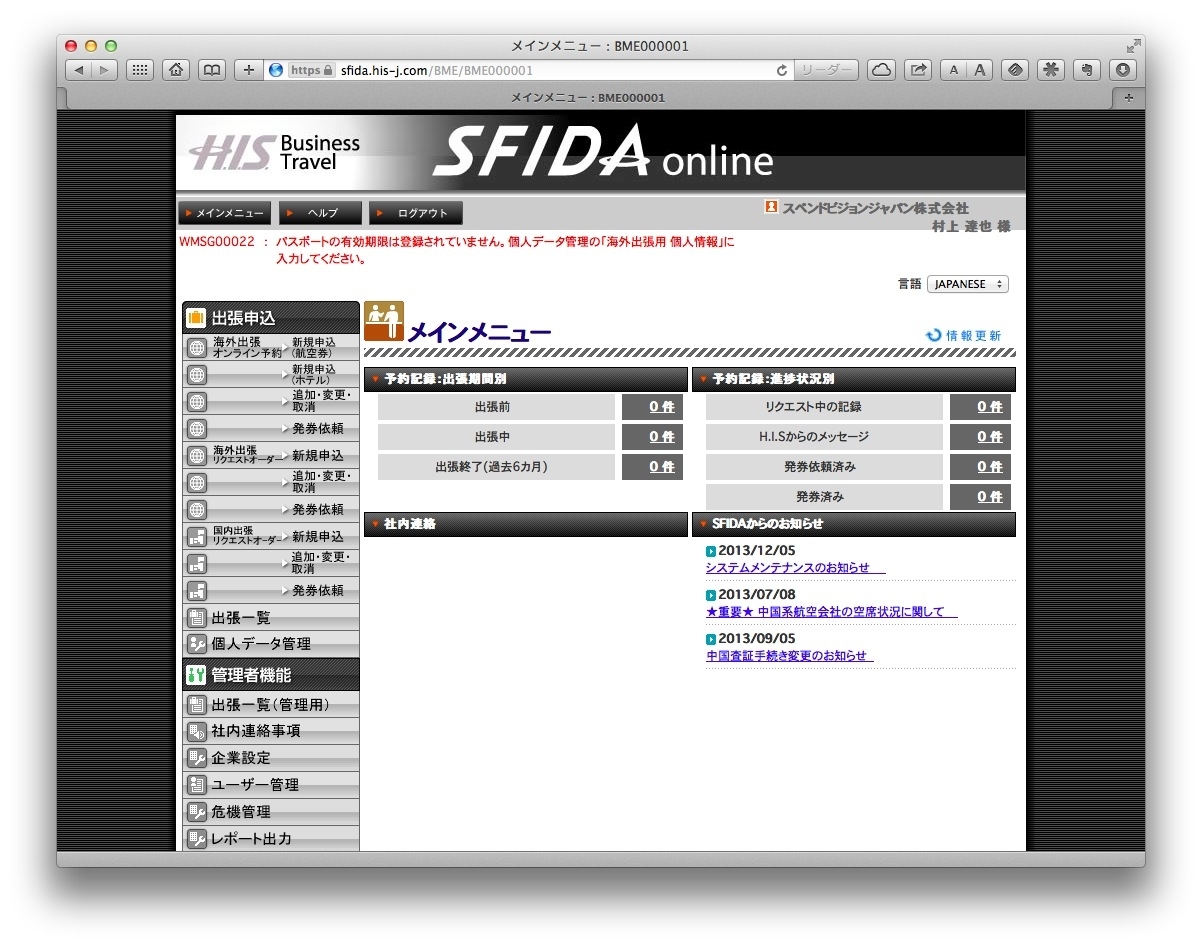
Task: Open ユーザー管理 in admin menu
Action: pos(271,785)
